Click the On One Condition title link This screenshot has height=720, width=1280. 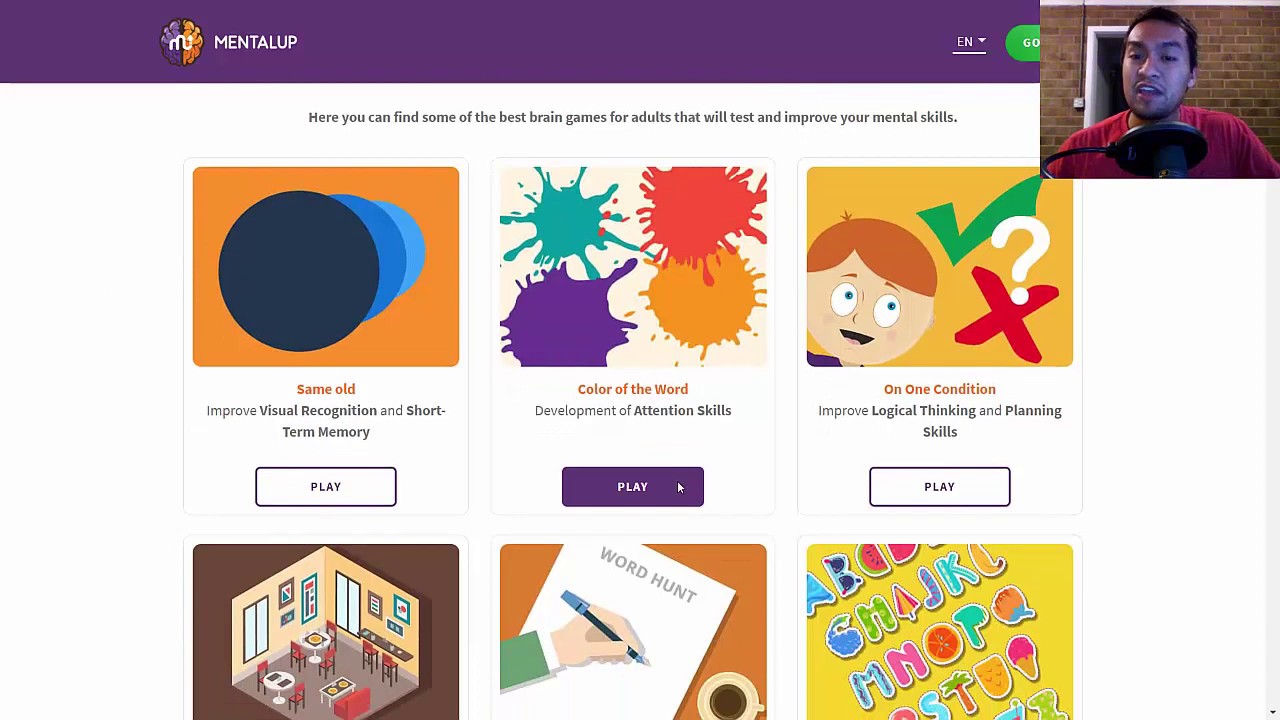940,389
